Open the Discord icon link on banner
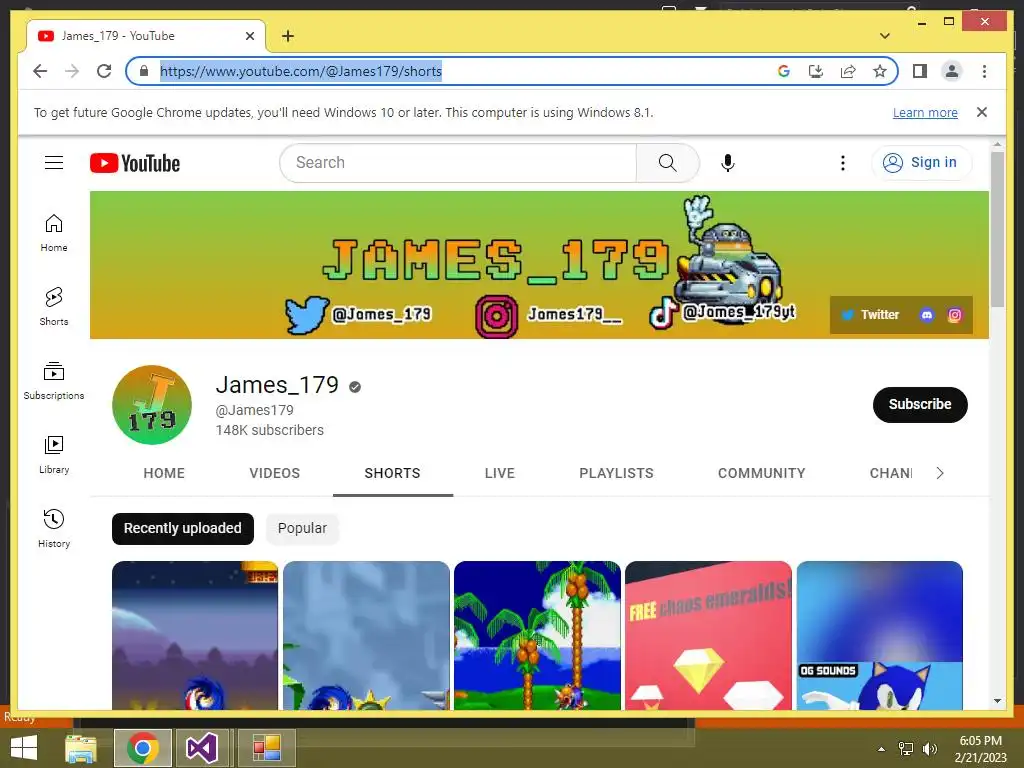 tap(927, 315)
